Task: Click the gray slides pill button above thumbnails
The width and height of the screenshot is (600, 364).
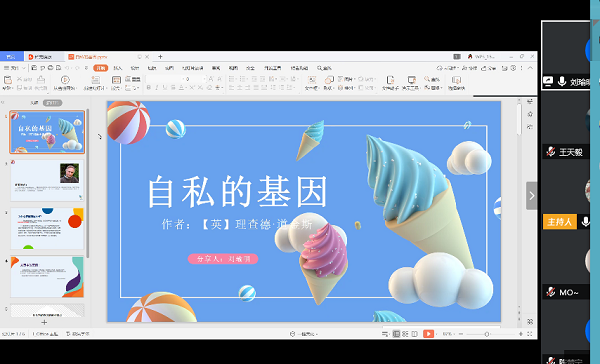Action: (52, 103)
